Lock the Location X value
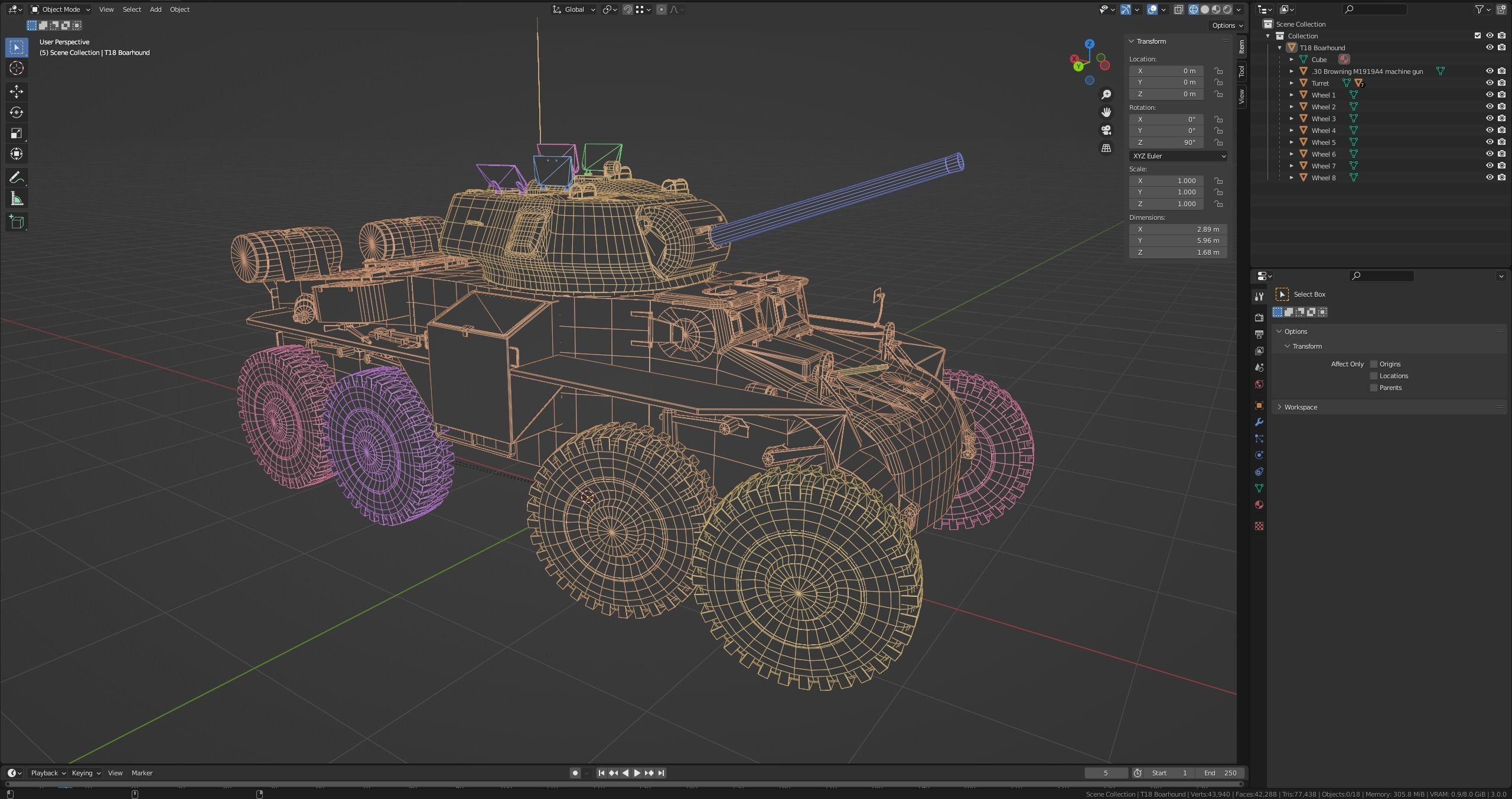Viewport: 1512px width, 799px height. pos(1218,71)
